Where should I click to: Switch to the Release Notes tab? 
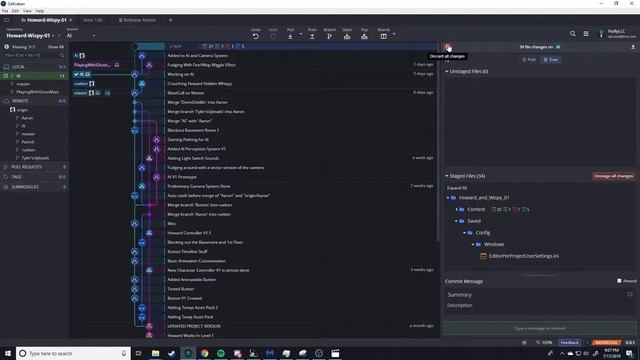(138, 20)
